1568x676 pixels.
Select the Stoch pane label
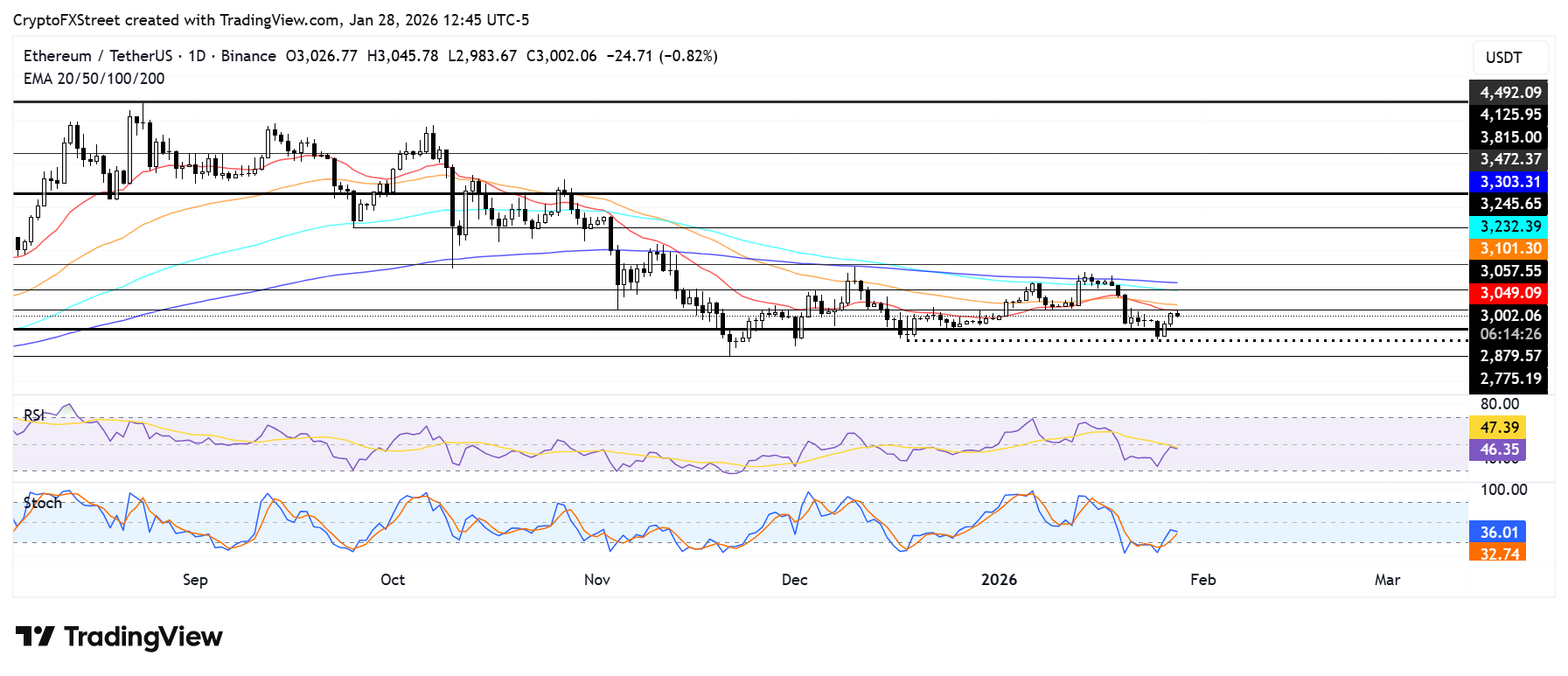tap(43, 503)
